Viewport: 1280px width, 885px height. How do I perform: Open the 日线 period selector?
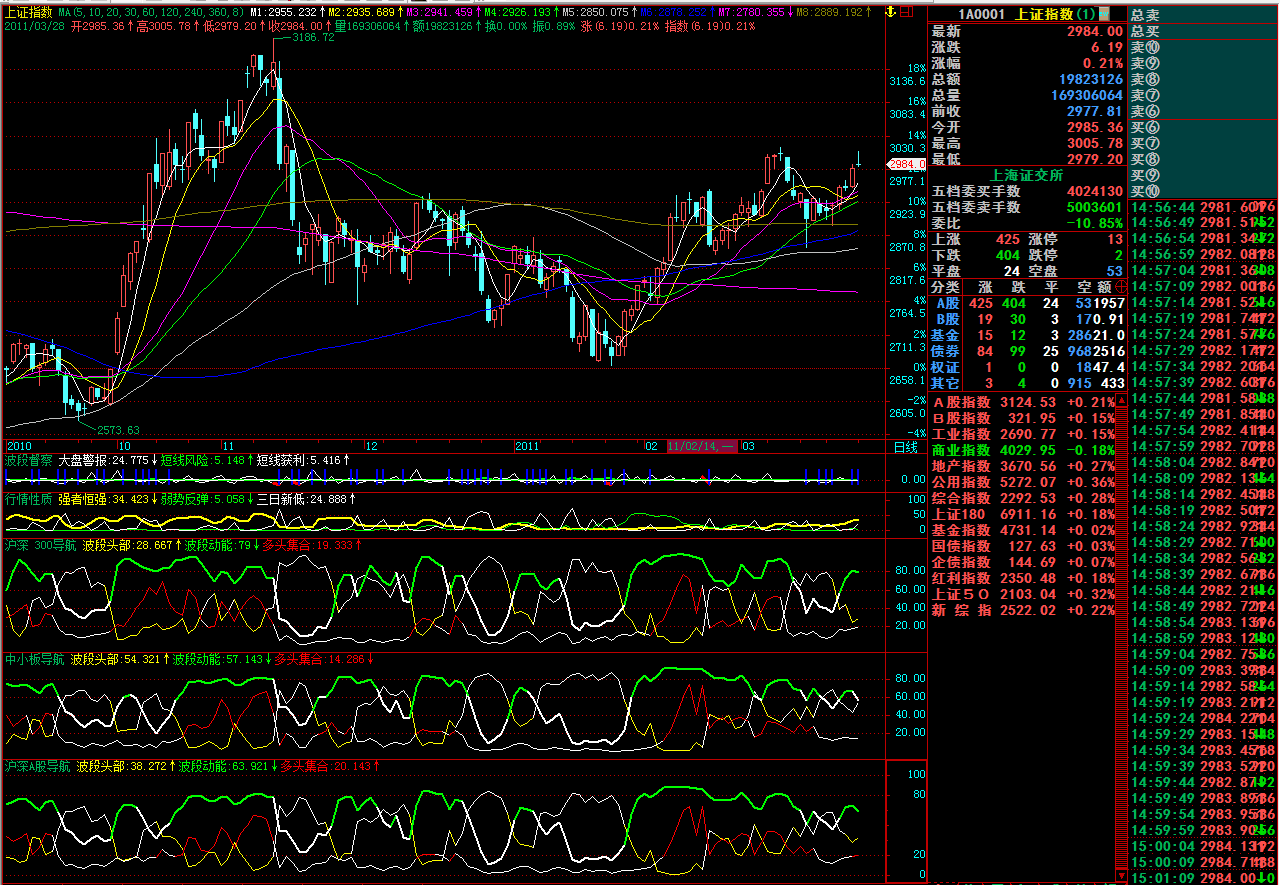904,446
